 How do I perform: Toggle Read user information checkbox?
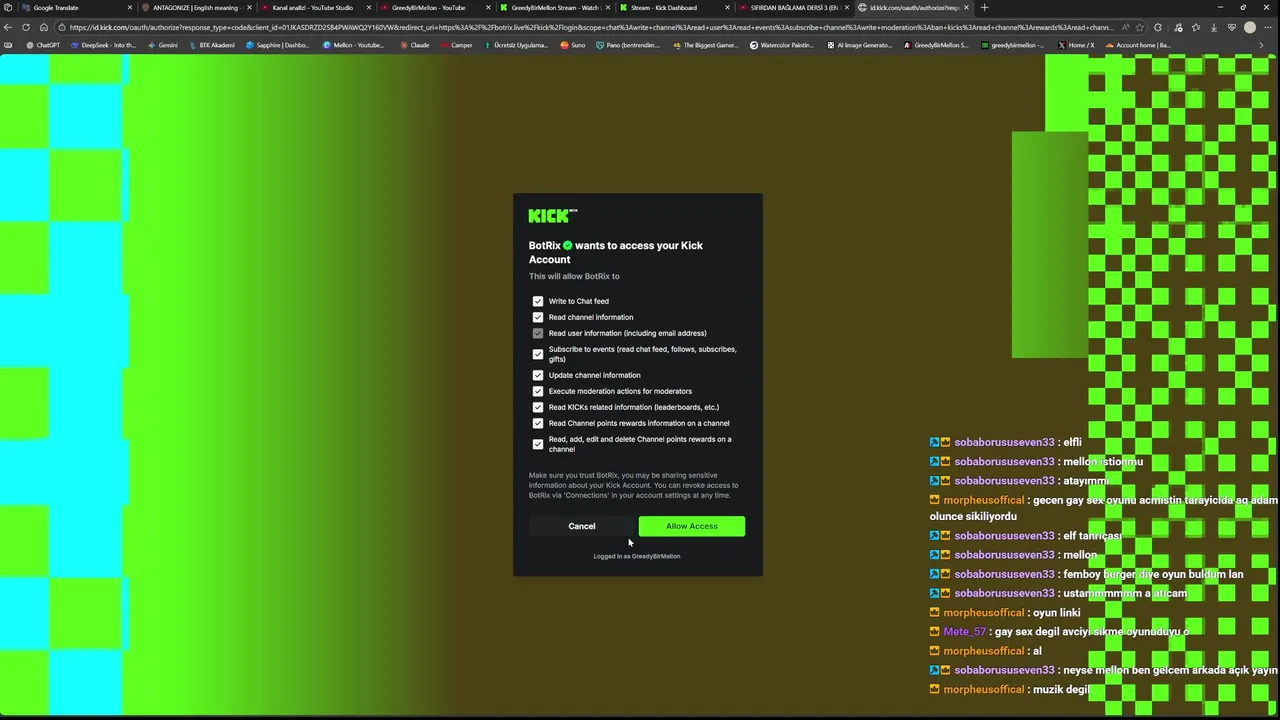tap(538, 333)
